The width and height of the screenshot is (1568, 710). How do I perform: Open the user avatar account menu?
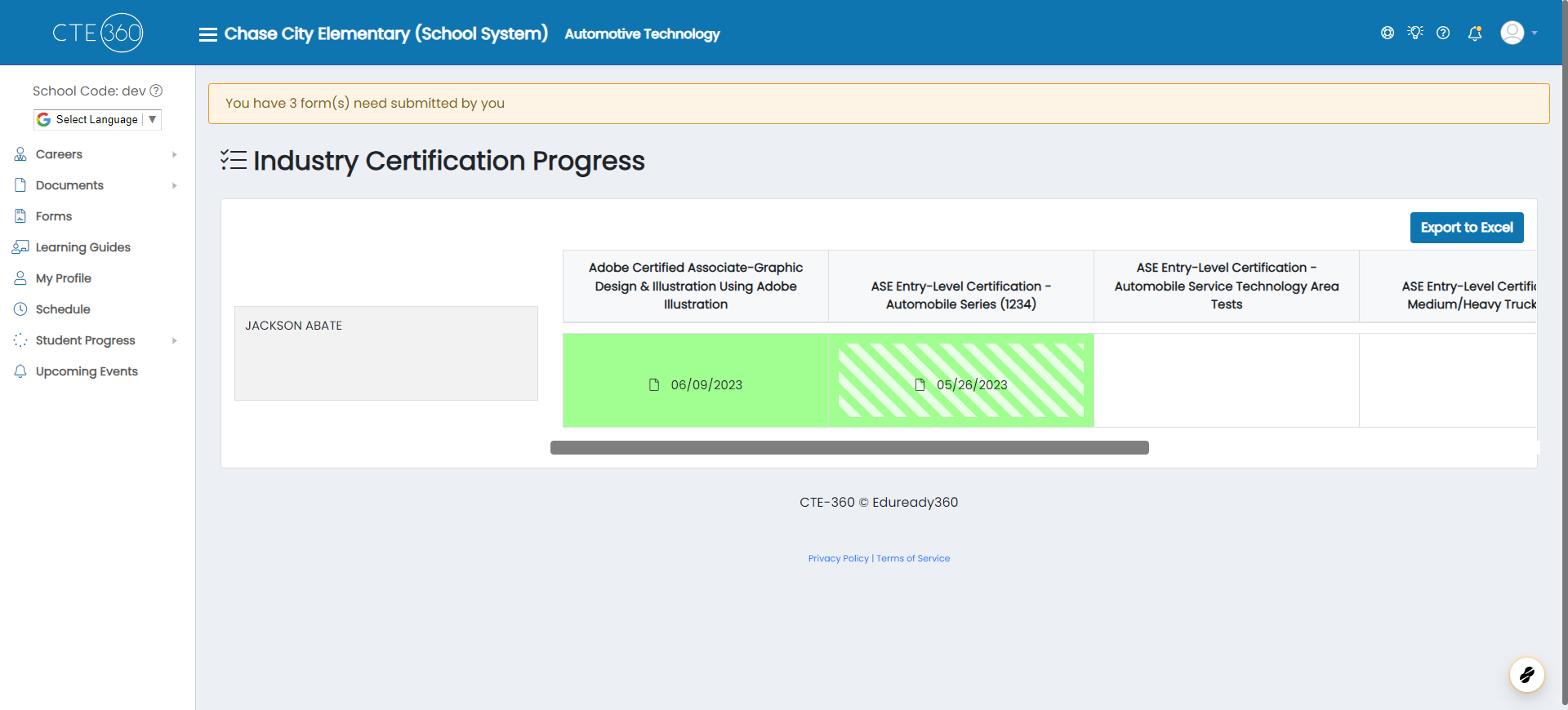tap(1519, 33)
